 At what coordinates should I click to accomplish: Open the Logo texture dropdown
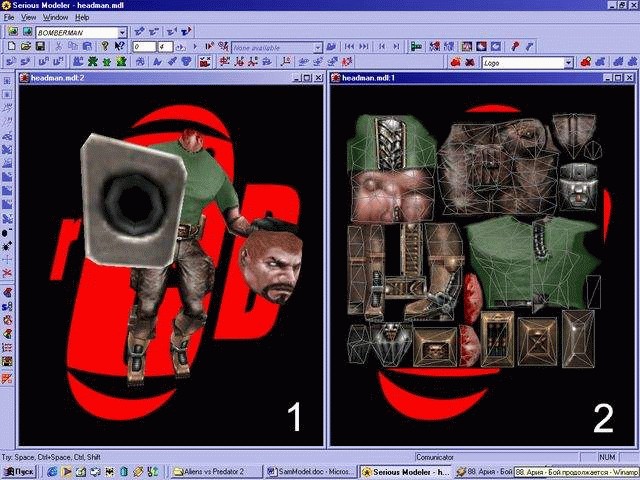coord(569,63)
